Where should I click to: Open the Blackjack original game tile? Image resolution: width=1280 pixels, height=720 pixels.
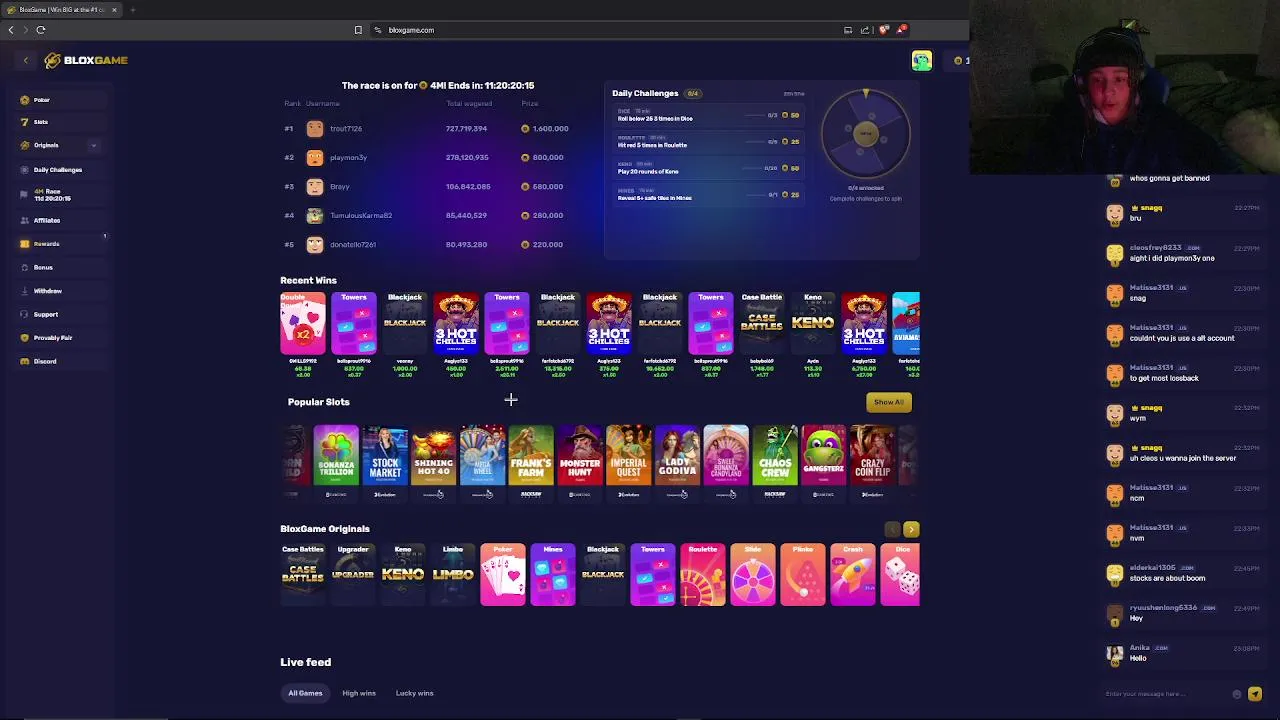click(x=603, y=575)
